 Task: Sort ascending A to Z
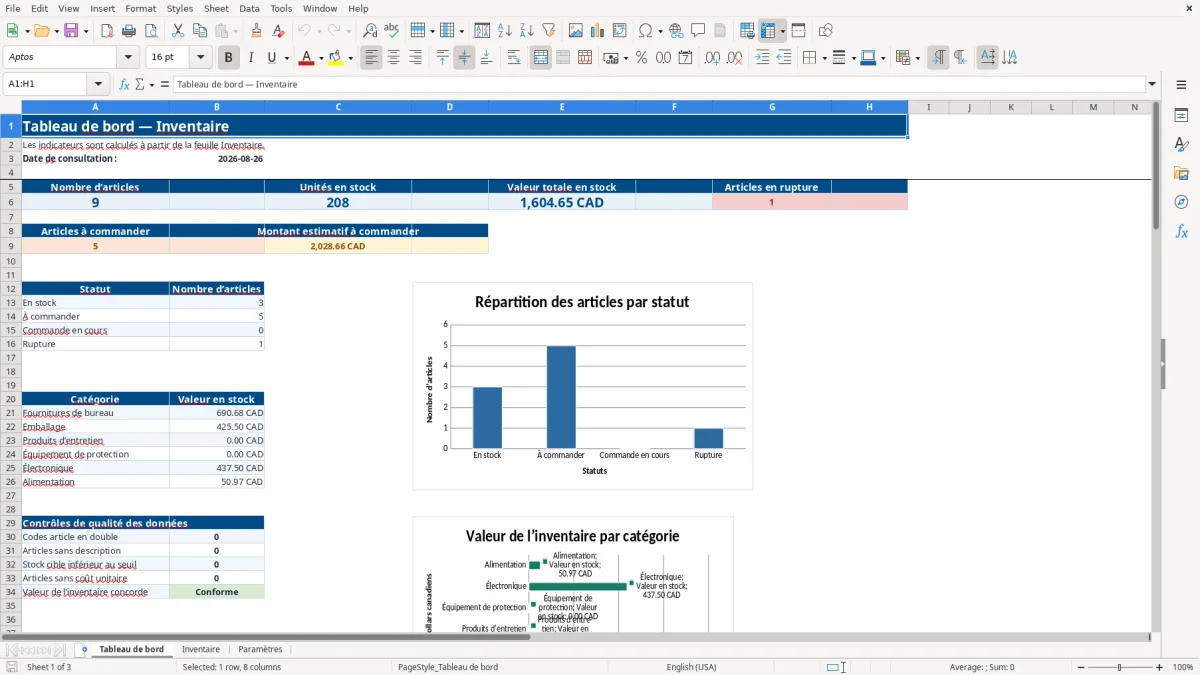(x=505, y=31)
